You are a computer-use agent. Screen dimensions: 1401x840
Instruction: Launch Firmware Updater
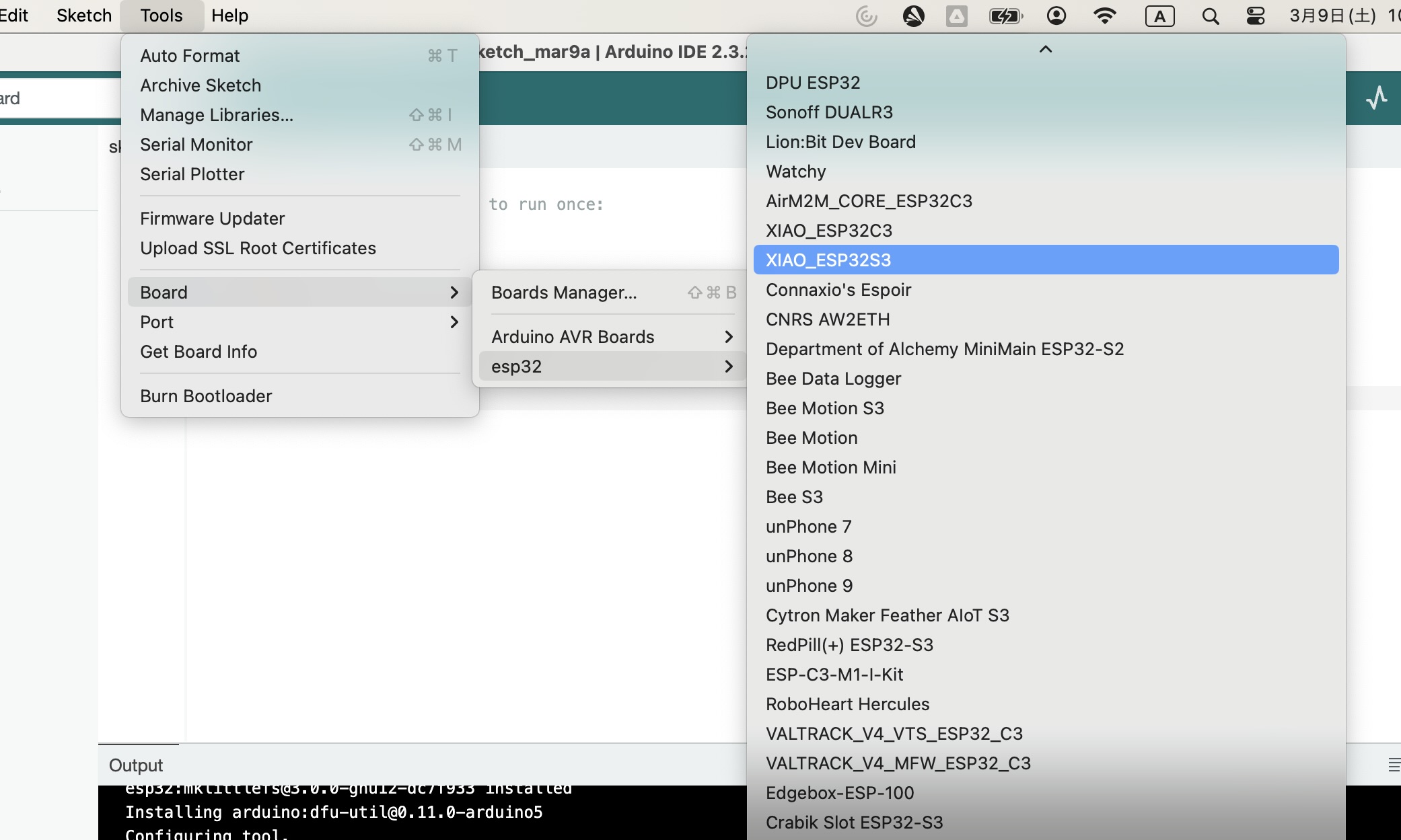tap(299, 218)
